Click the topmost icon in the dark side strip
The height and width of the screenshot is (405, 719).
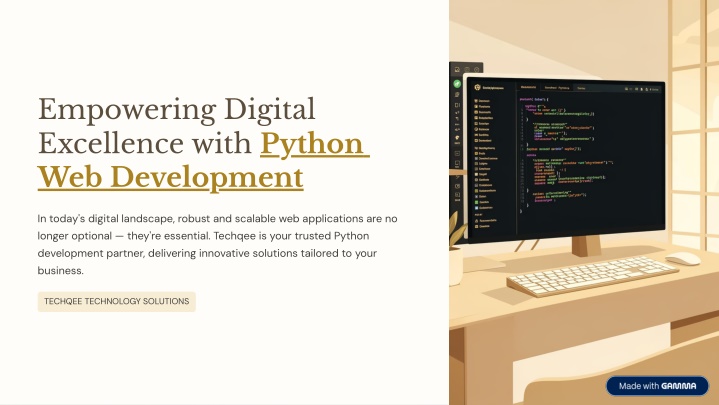tap(457, 71)
